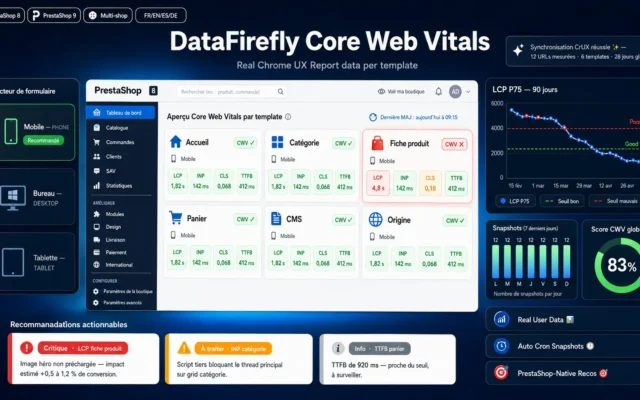Click the Catégorie grid icon
This screenshot has width=640, height=400.
tap(278, 142)
